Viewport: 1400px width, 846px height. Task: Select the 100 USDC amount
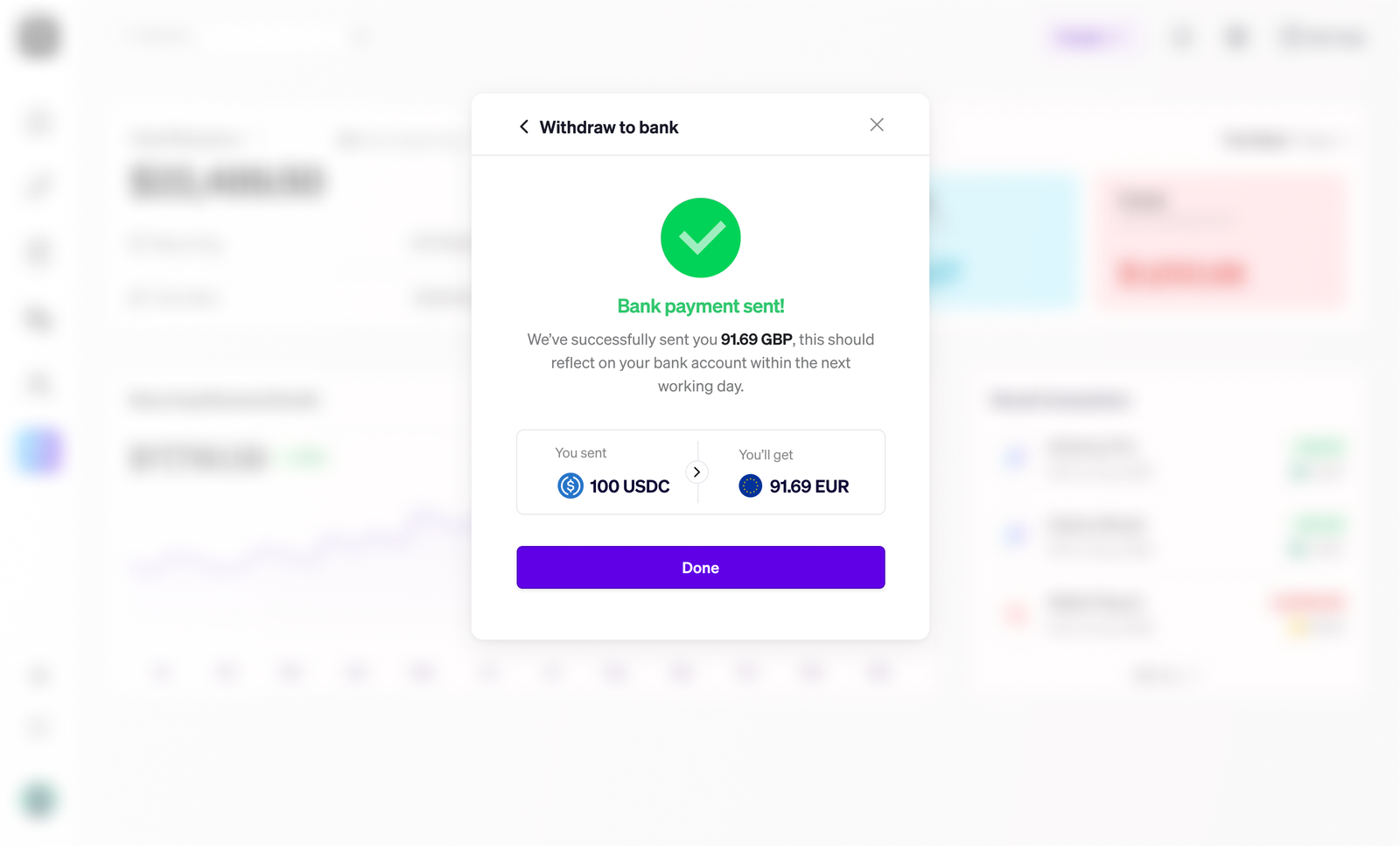point(630,486)
